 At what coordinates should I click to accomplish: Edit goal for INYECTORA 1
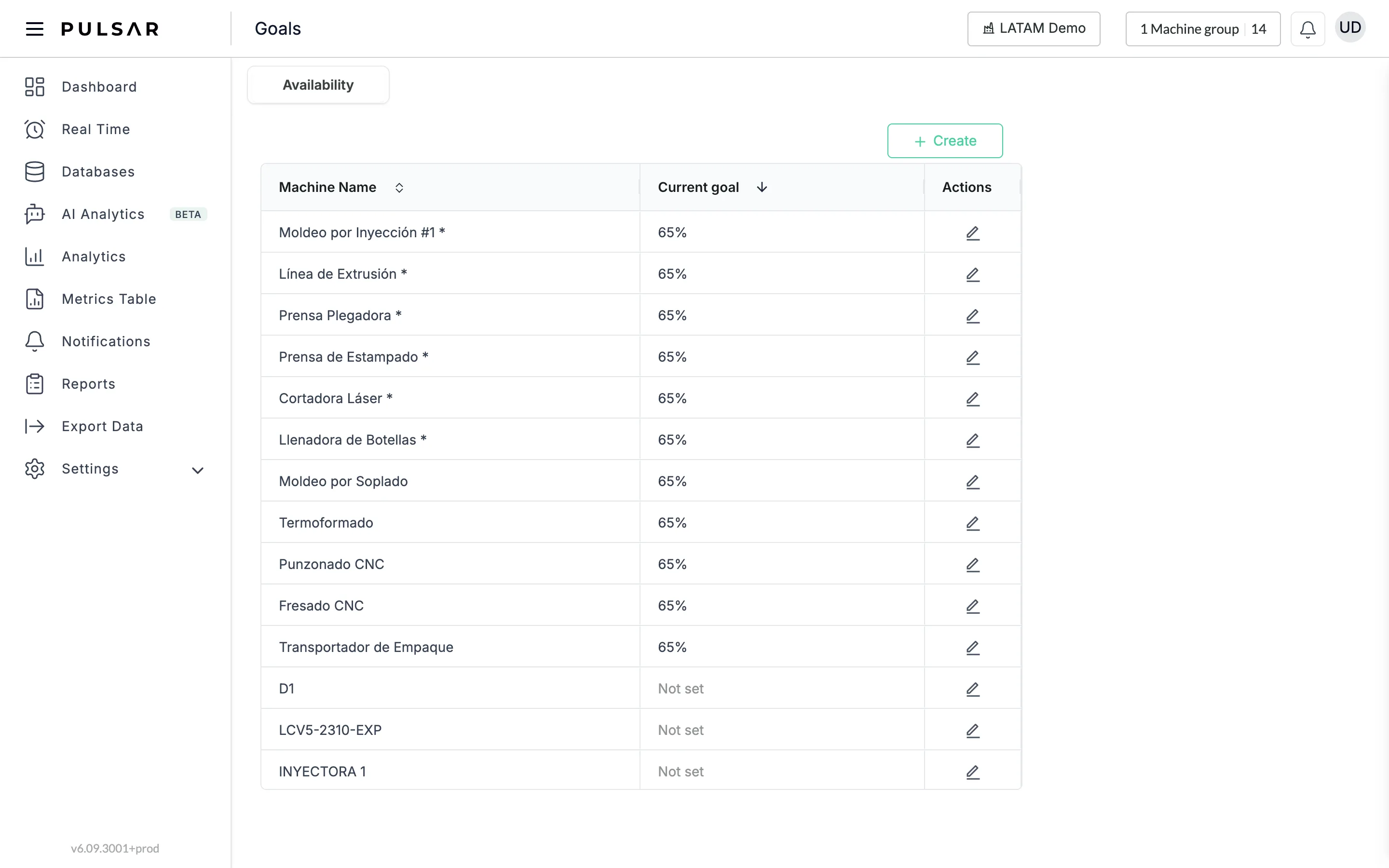click(972, 772)
